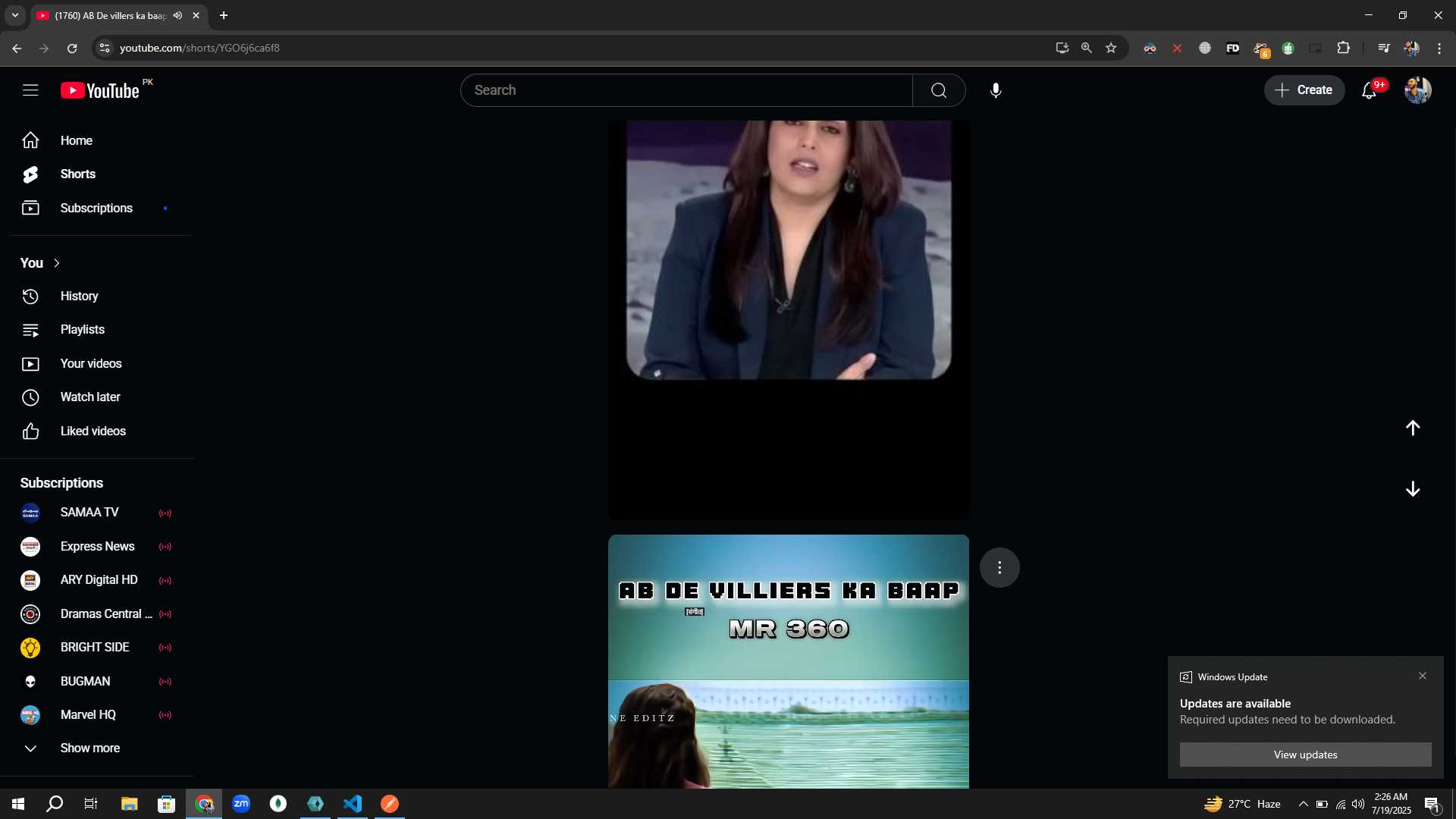Open ARY Digital HD channel
The width and height of the screenshot is (1456, 819).
[x=97, y=580]
